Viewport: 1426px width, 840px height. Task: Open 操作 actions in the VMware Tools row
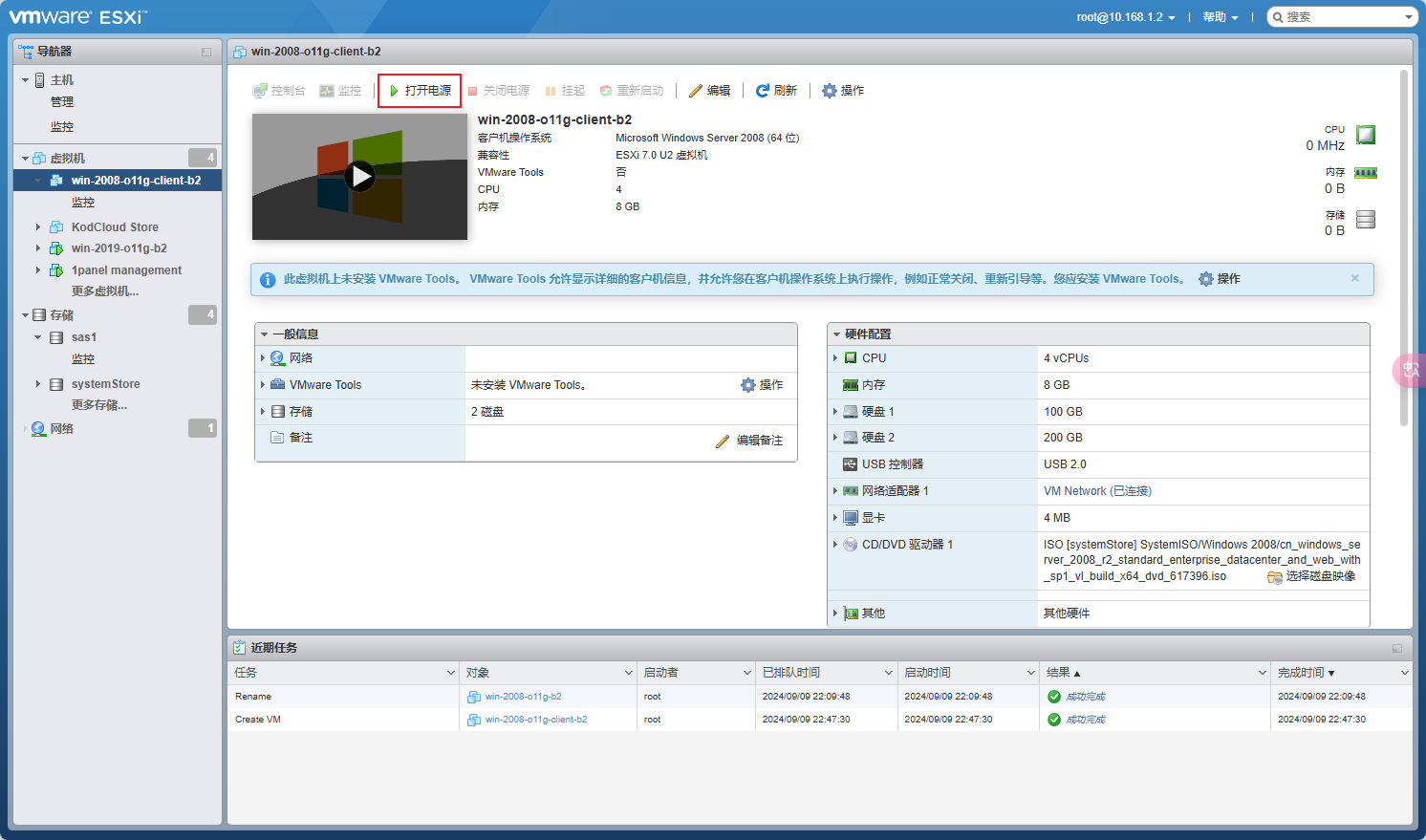click(762, 385)
